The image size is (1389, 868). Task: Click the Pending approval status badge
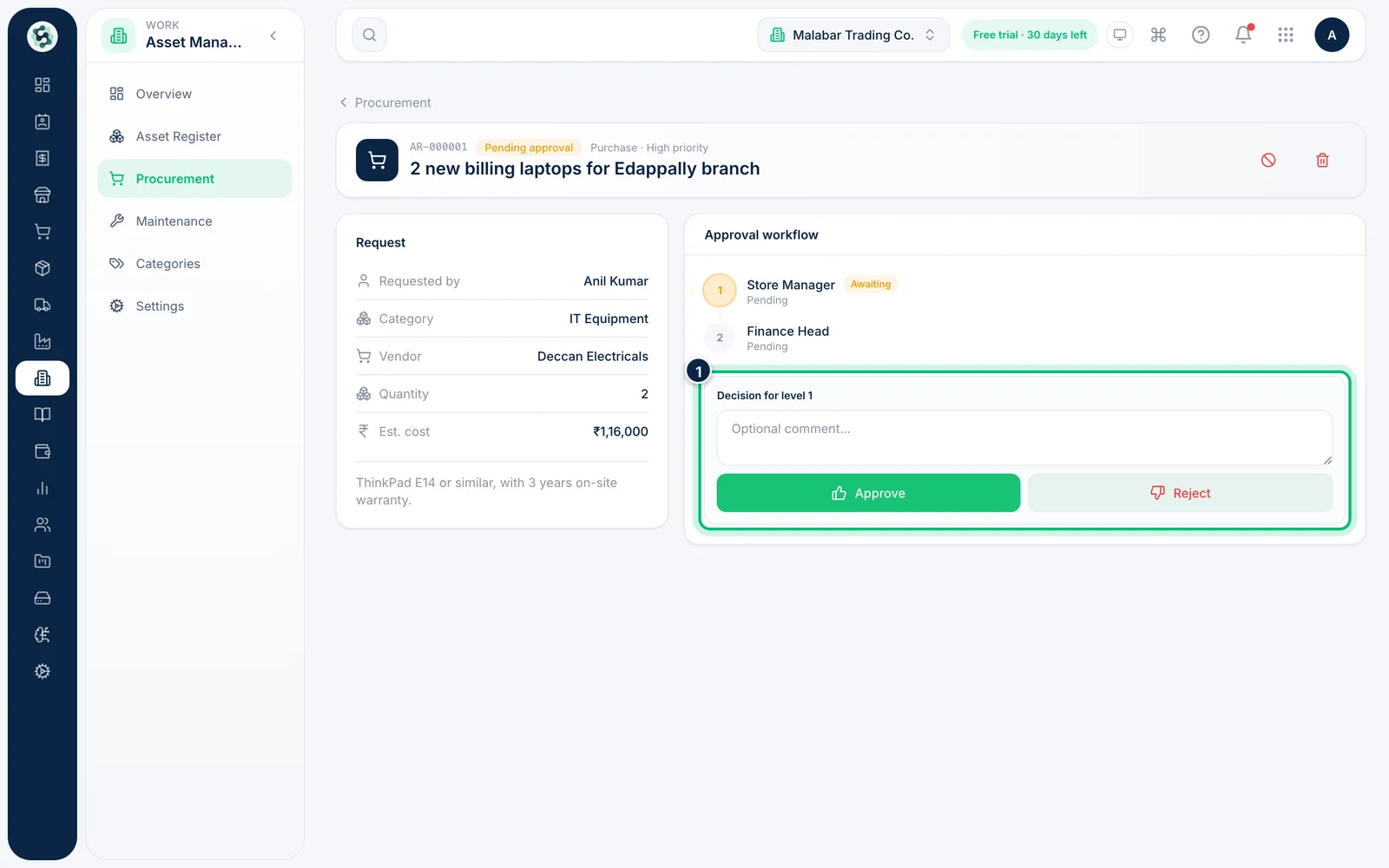tap(529, 148)
